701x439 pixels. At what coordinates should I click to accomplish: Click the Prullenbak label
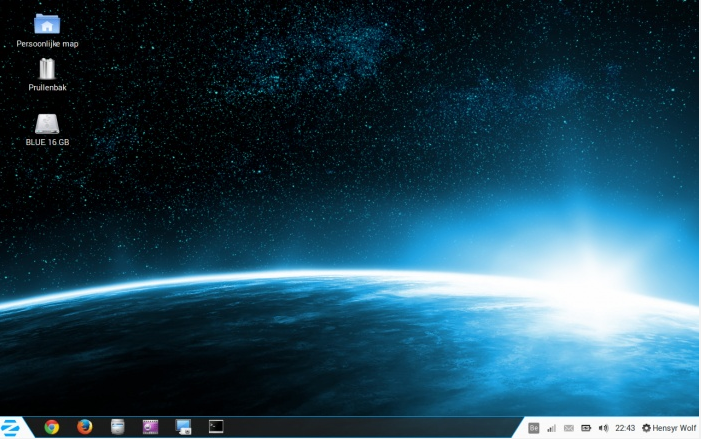point(47,88)
